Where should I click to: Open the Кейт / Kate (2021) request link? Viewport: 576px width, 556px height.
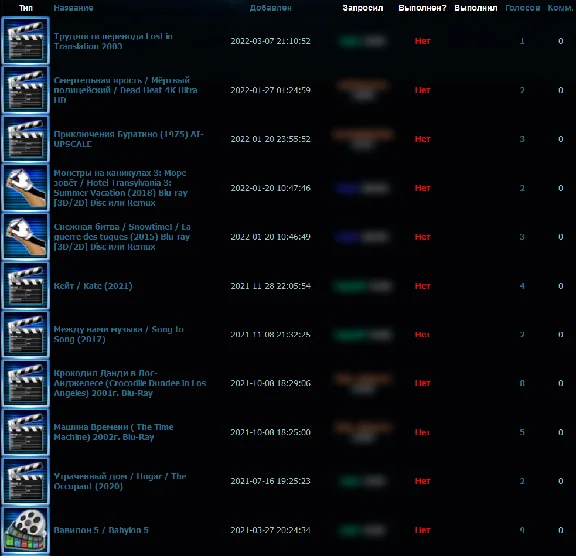tap(93, 286)
